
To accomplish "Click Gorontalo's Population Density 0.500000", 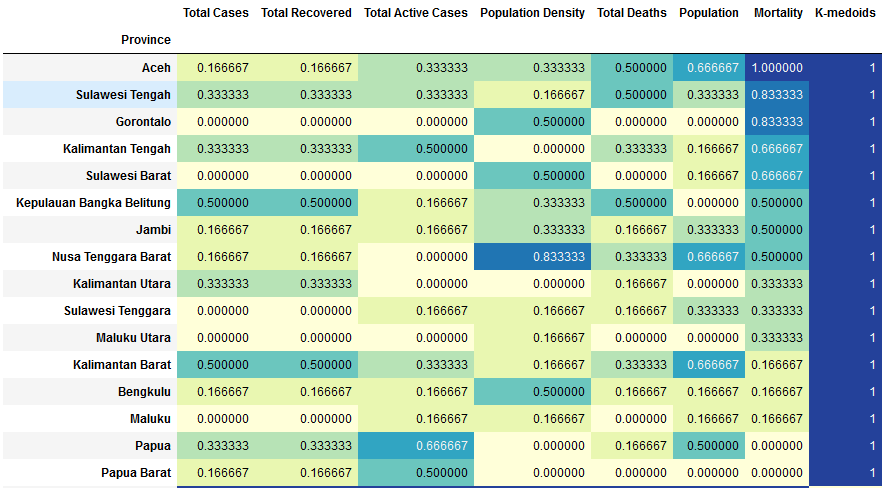I will tap(532, 122).
